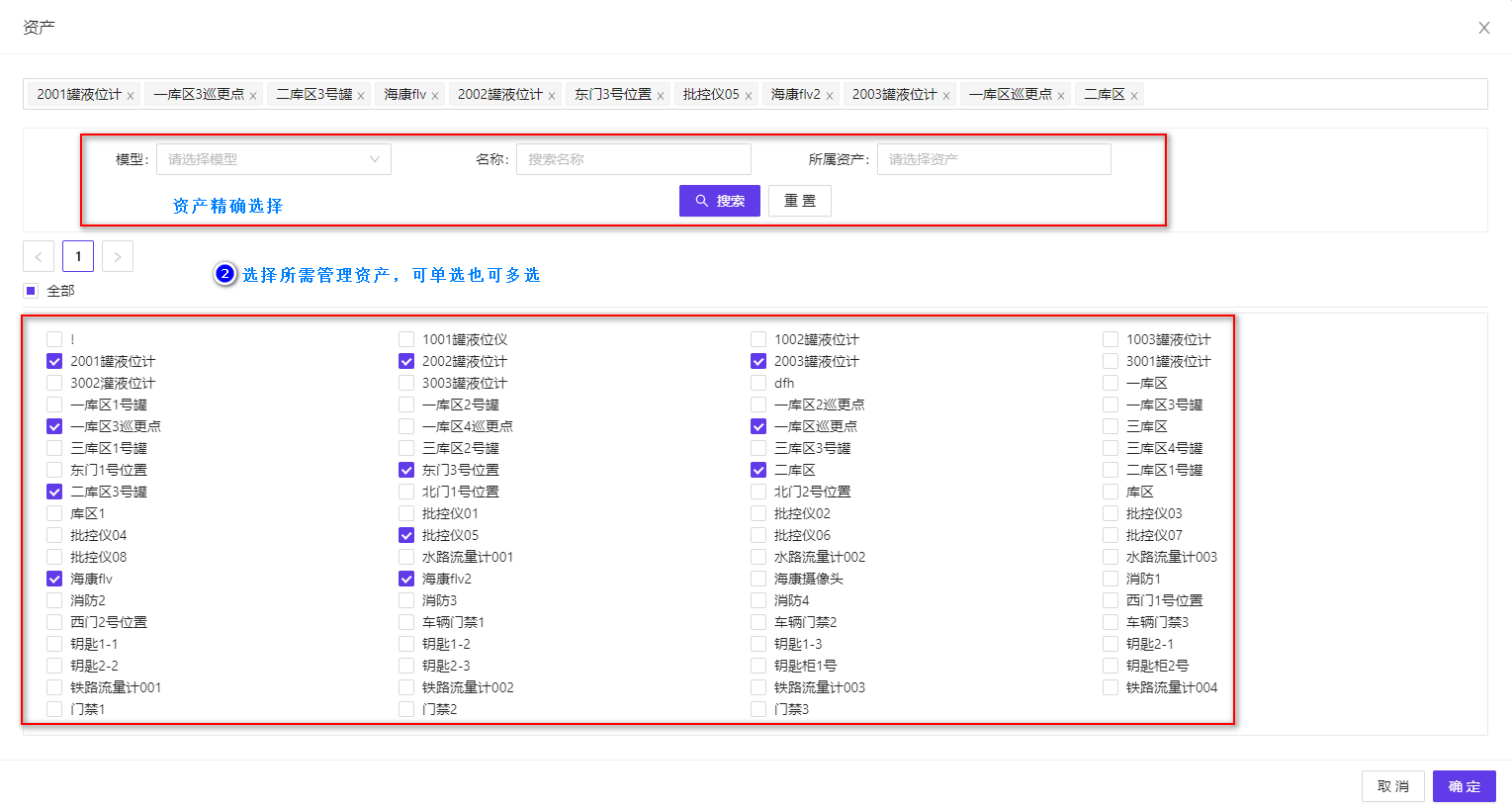Image resolution: width=1512 pixels, height=810 pixels.
Task: Check the 3001罐液位计 checkbox
Action: (1111, 361)
